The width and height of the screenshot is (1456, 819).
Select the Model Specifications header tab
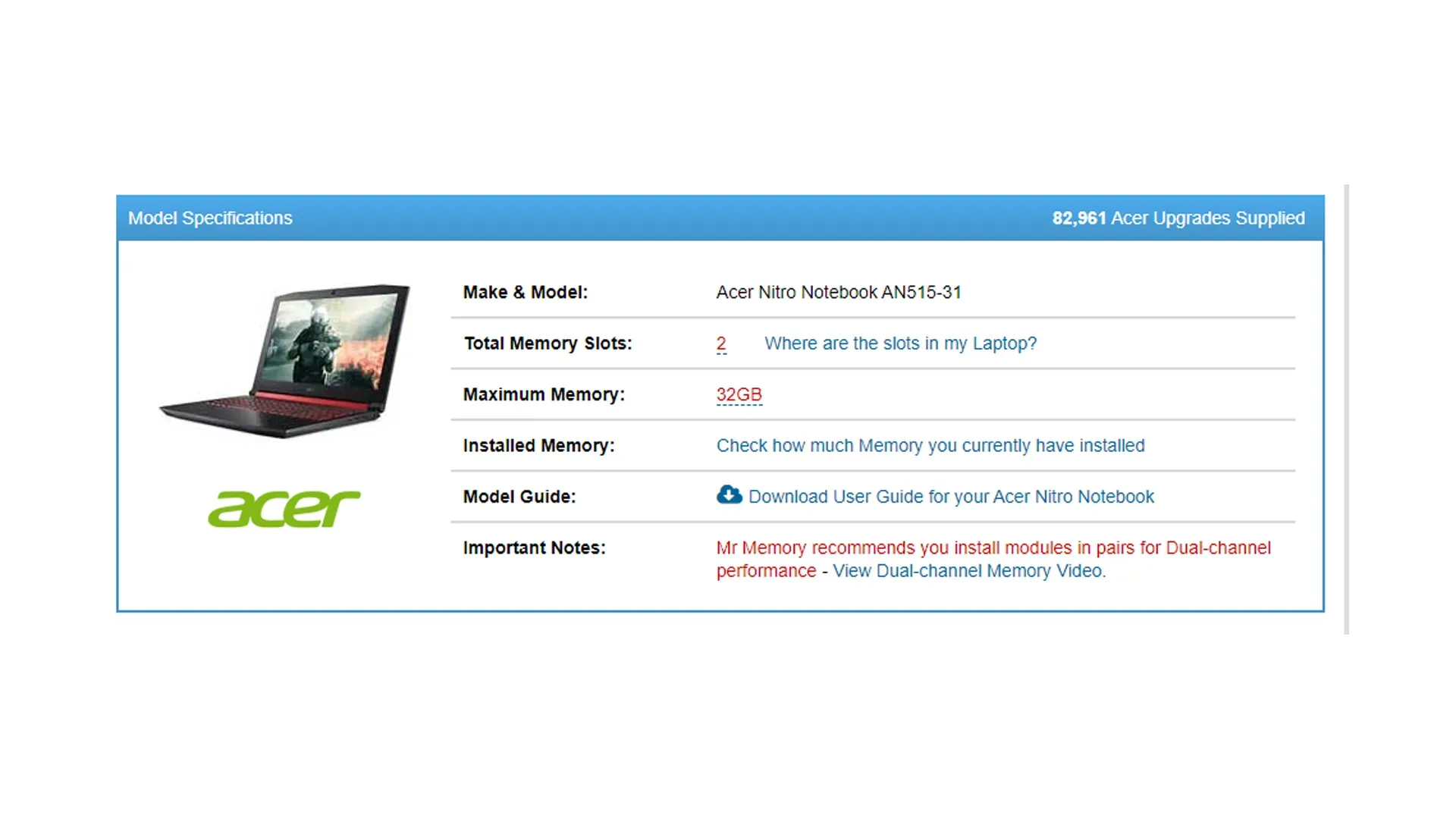pyautogui.click(x=210, y=218)
